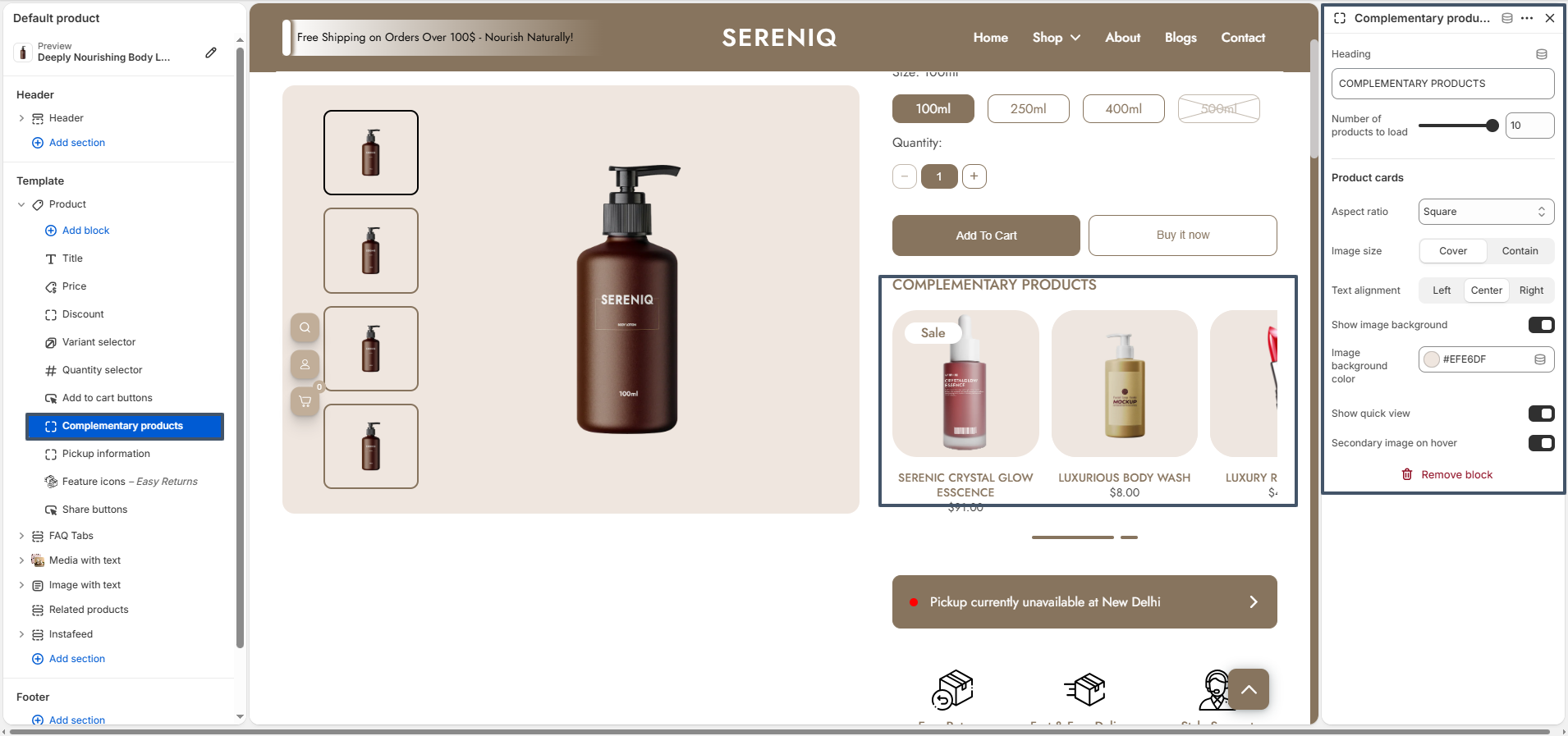Expand the Image with text section
Viewport: 1568px width, 736px height.
pos(21,585)
